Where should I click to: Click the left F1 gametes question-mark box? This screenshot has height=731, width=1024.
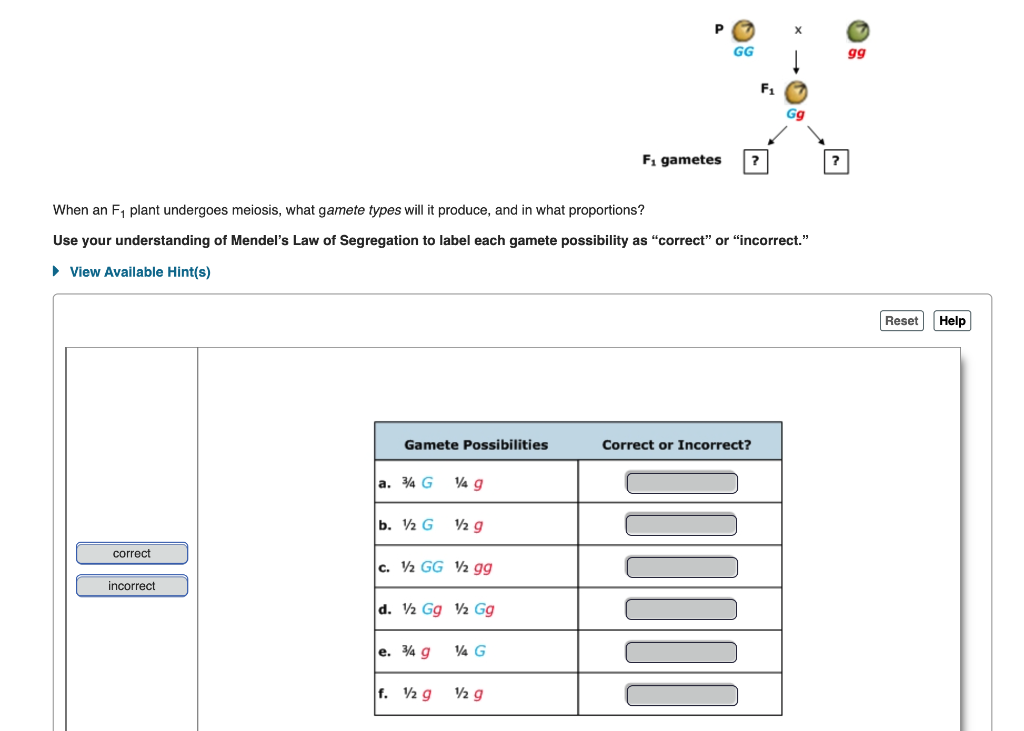(x=756, y=161)
